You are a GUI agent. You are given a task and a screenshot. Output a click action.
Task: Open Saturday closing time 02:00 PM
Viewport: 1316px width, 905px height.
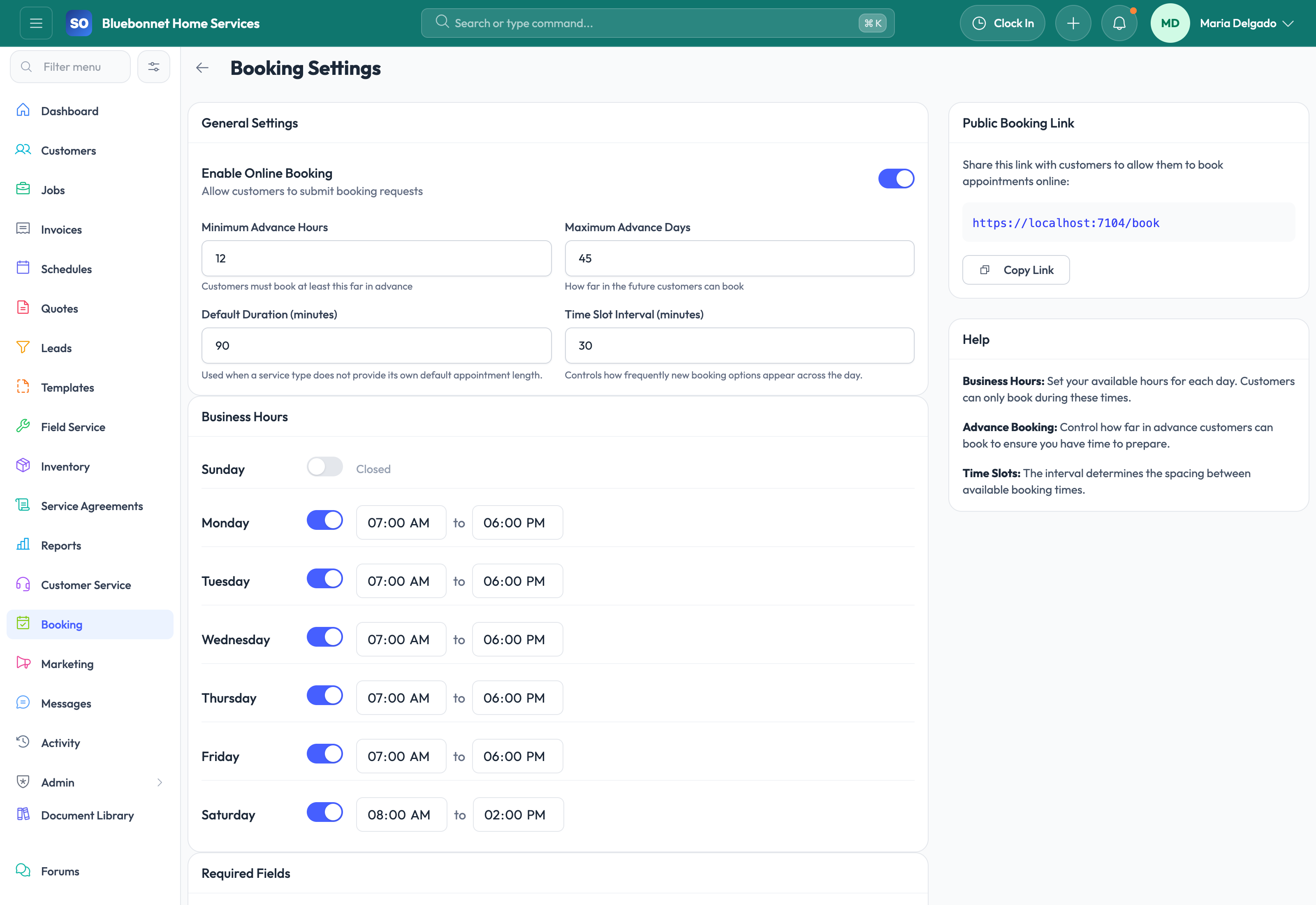pyautogui.click(x=519, y=814)
